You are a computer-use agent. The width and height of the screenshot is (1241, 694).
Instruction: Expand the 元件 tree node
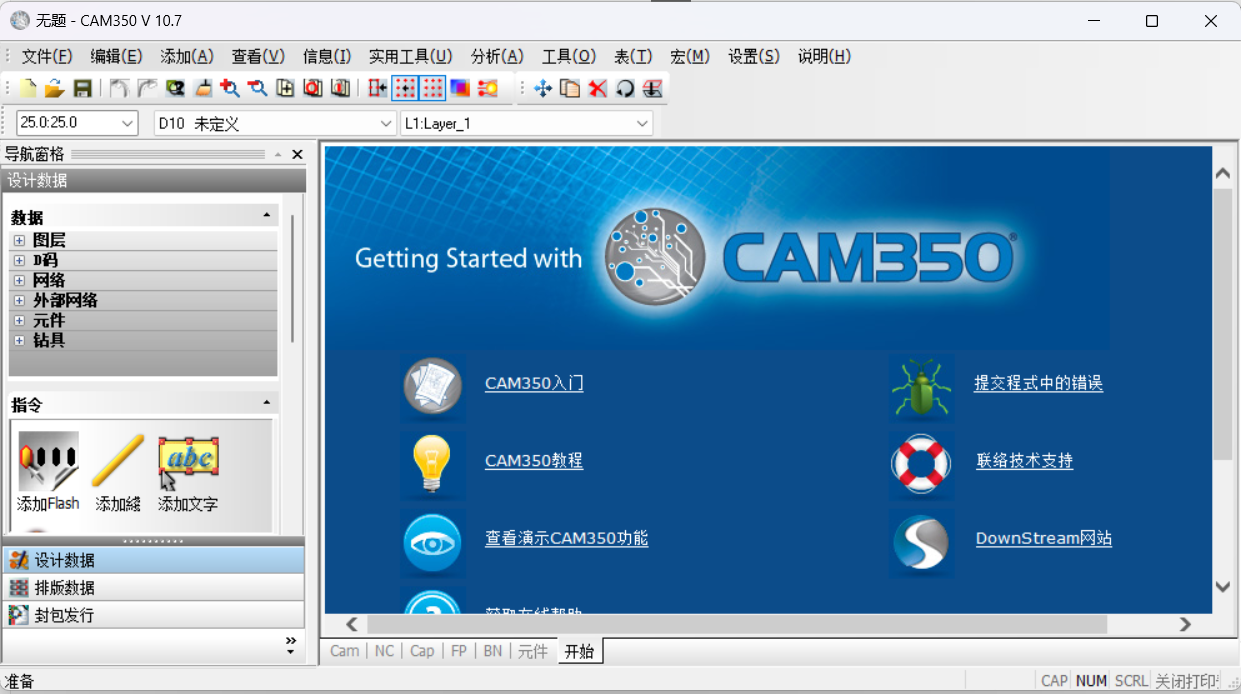19,320
